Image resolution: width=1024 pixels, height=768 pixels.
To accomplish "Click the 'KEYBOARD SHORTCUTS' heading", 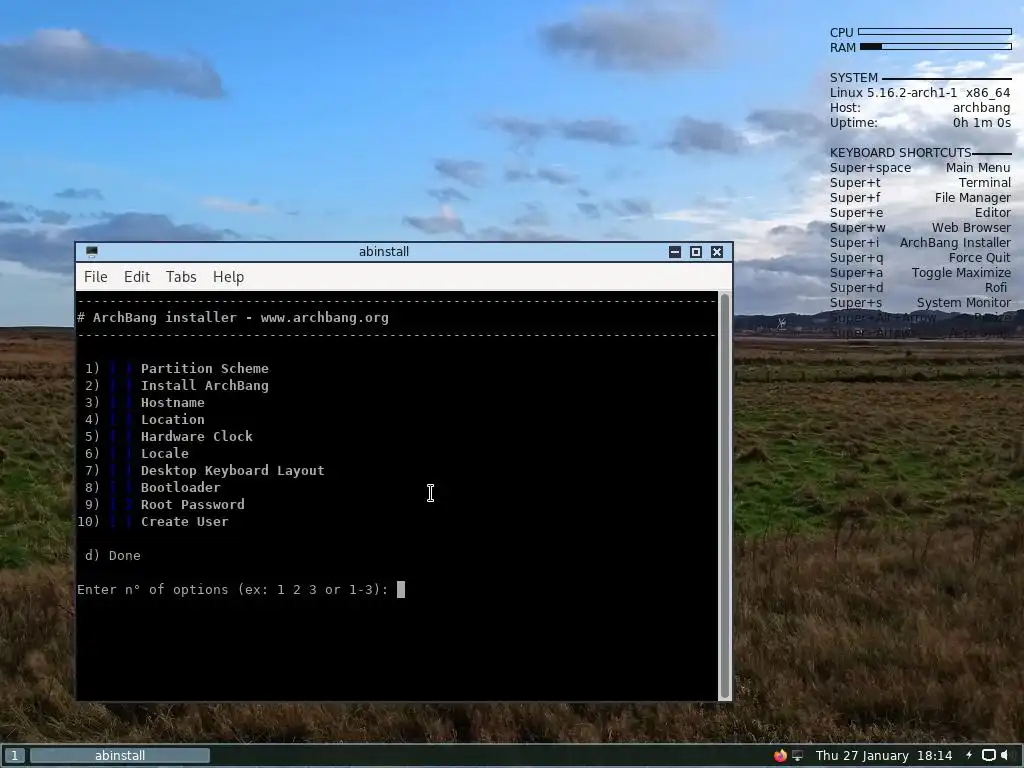I will (x=900, y=153).
